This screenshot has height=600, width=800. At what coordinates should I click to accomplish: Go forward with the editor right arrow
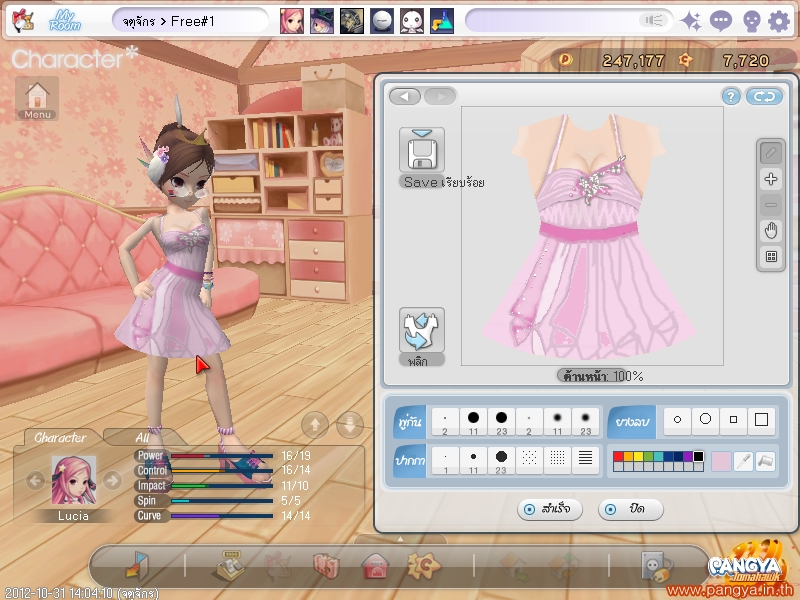[x=440, y=96]
